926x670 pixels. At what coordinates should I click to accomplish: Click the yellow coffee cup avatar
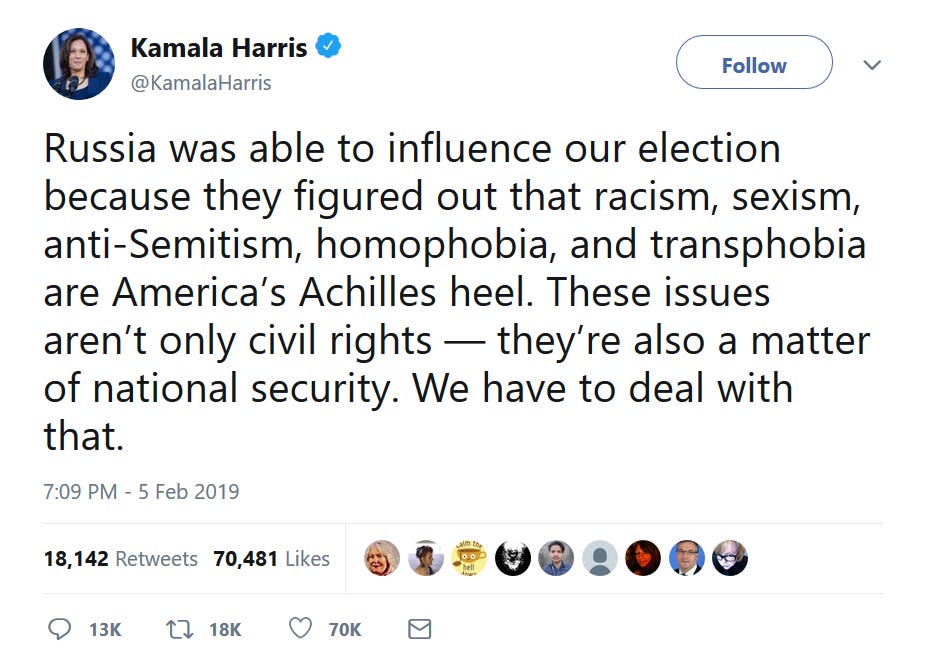point(469,557)
